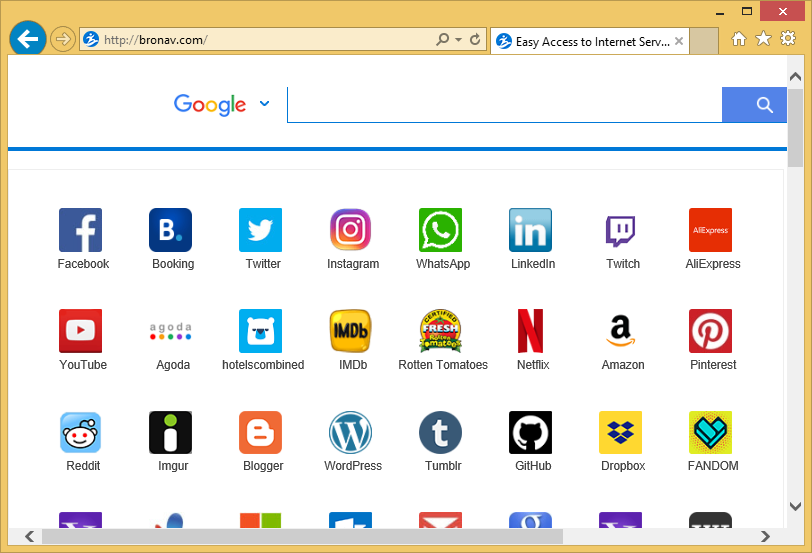The height and width of the screenshot is (553, 812).
Task: Click the blue search magnifier button
Action: 765,105
